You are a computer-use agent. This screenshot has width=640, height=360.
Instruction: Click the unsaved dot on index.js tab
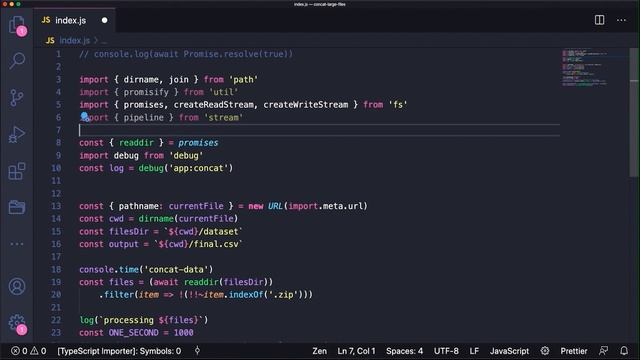point(104,20)
